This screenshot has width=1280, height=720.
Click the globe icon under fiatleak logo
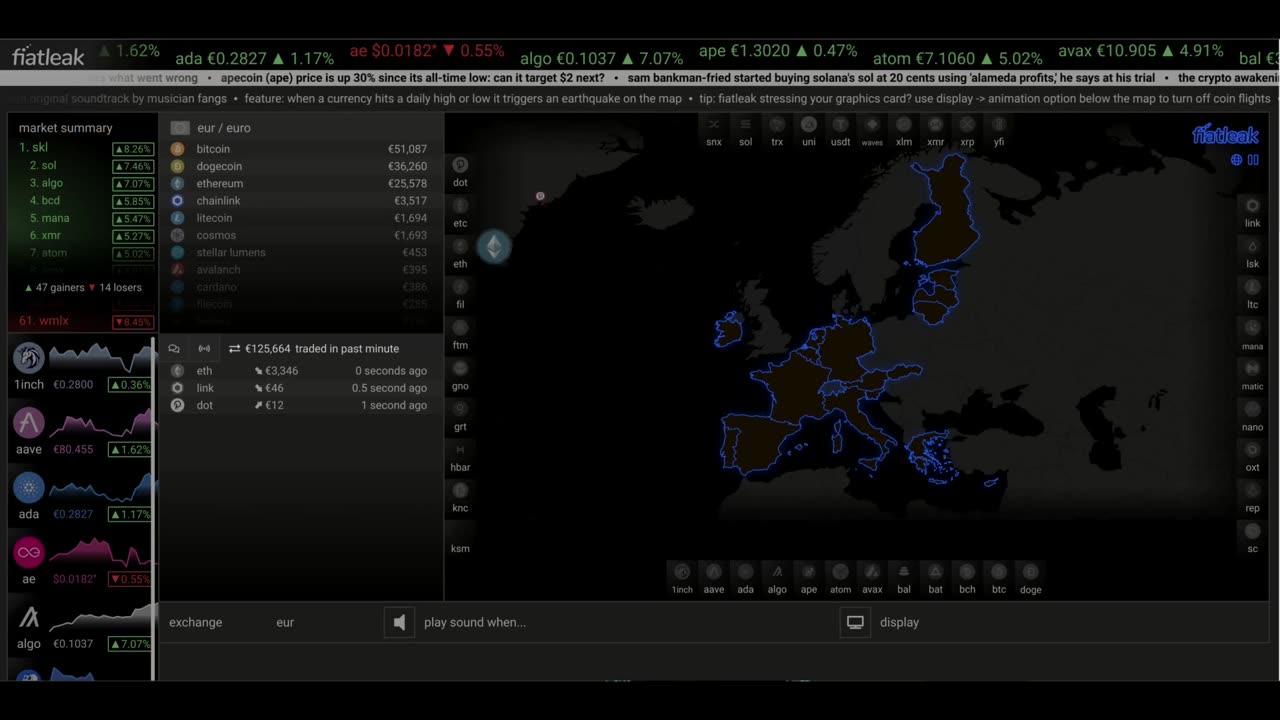point(1237,160)
